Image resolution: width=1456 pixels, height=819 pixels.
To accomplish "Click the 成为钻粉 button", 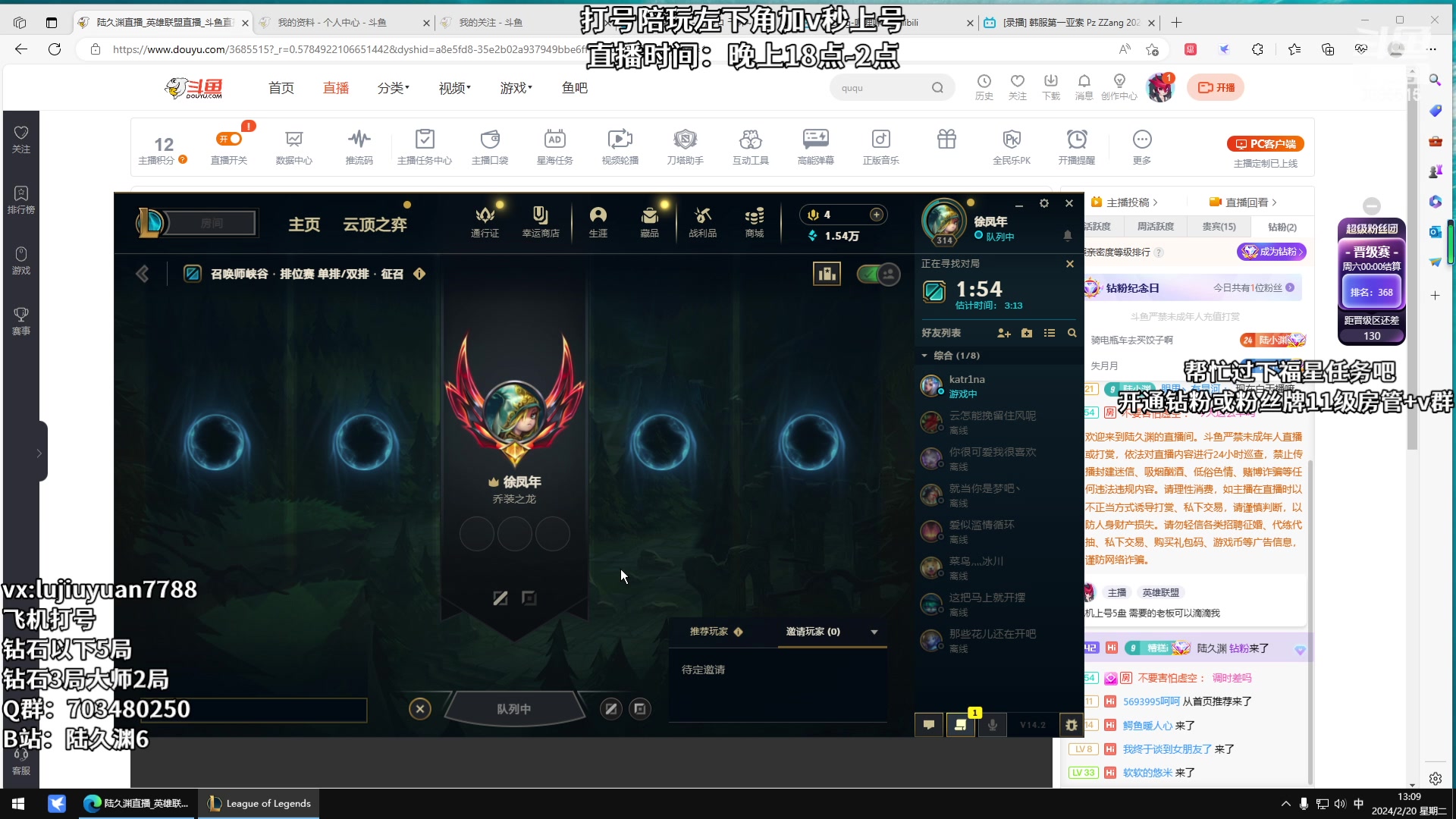I will pyautogui.click(x=1272, y=252).
